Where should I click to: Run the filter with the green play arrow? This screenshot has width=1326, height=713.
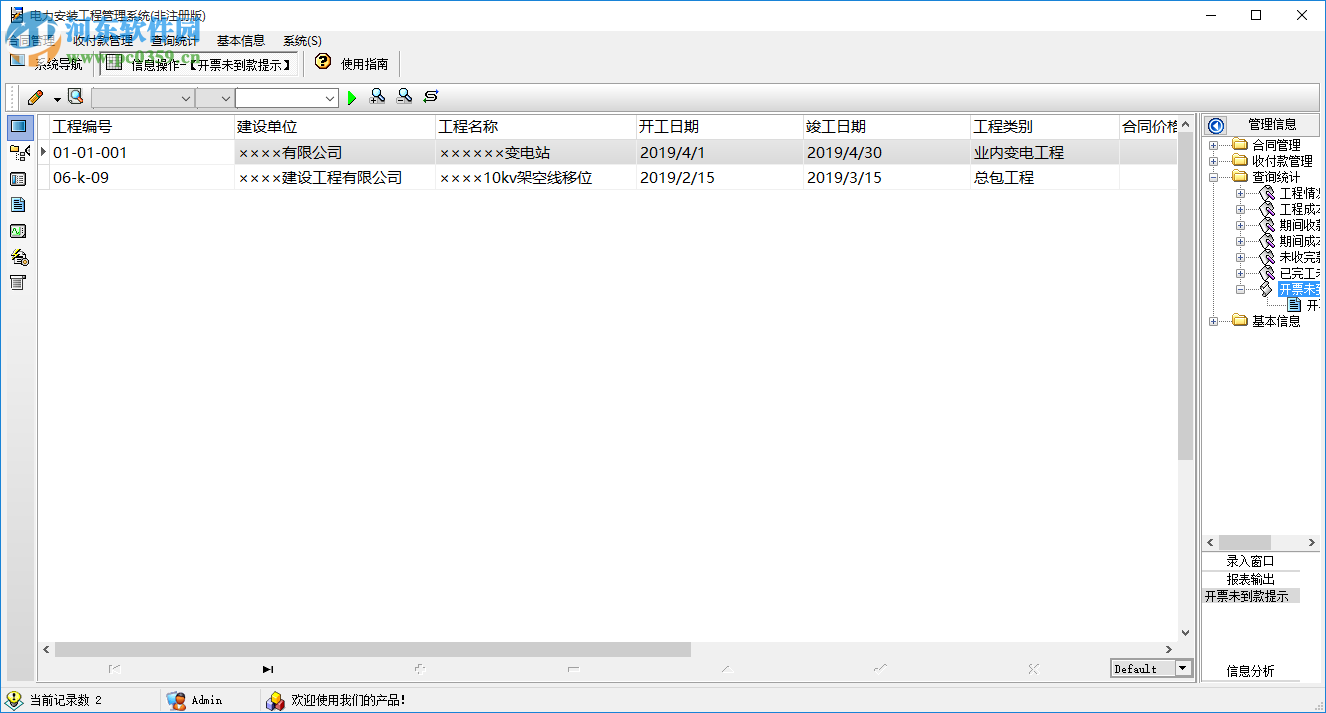point(352,98)
